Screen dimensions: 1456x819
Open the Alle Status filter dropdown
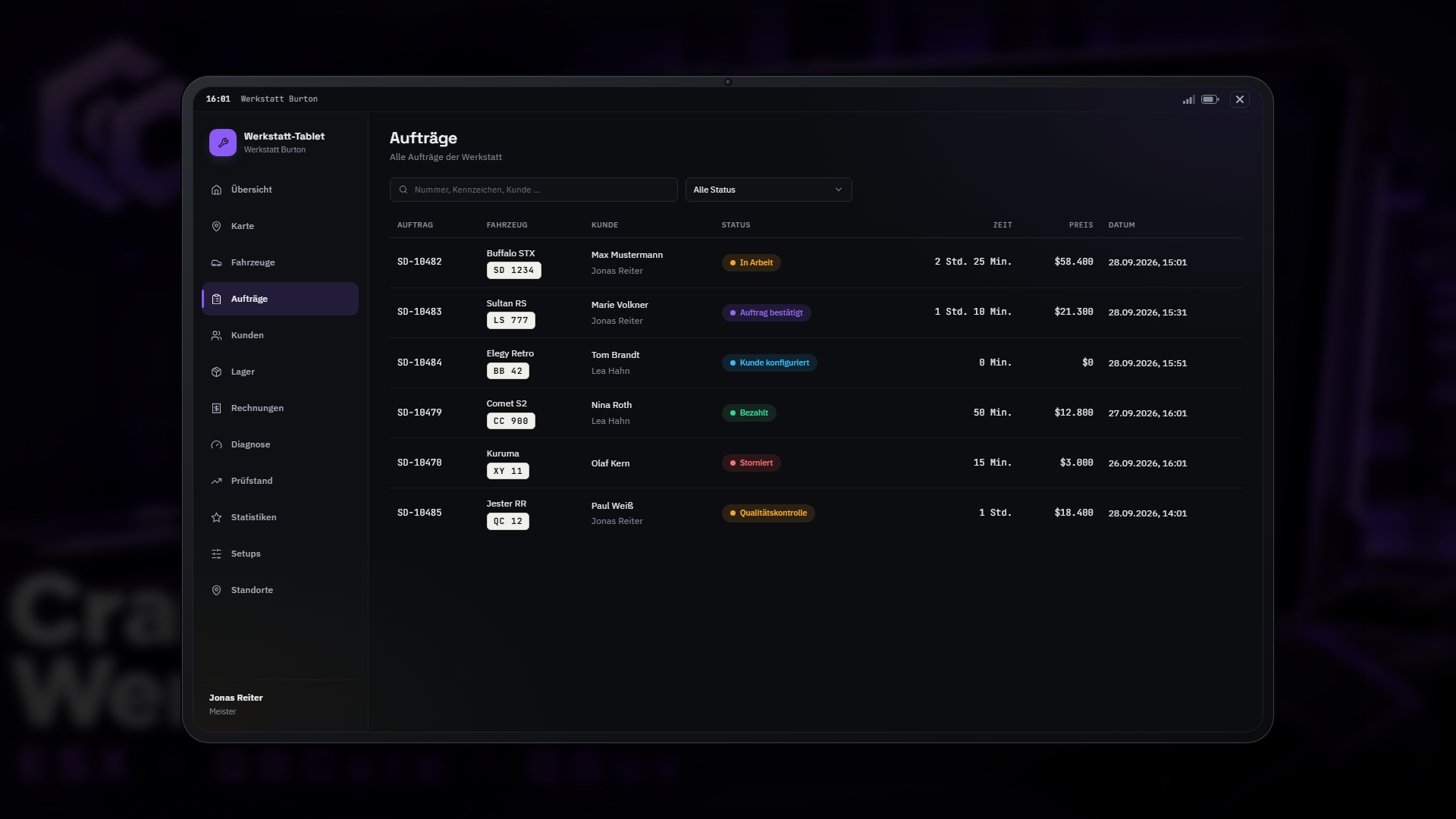(768, 190)
